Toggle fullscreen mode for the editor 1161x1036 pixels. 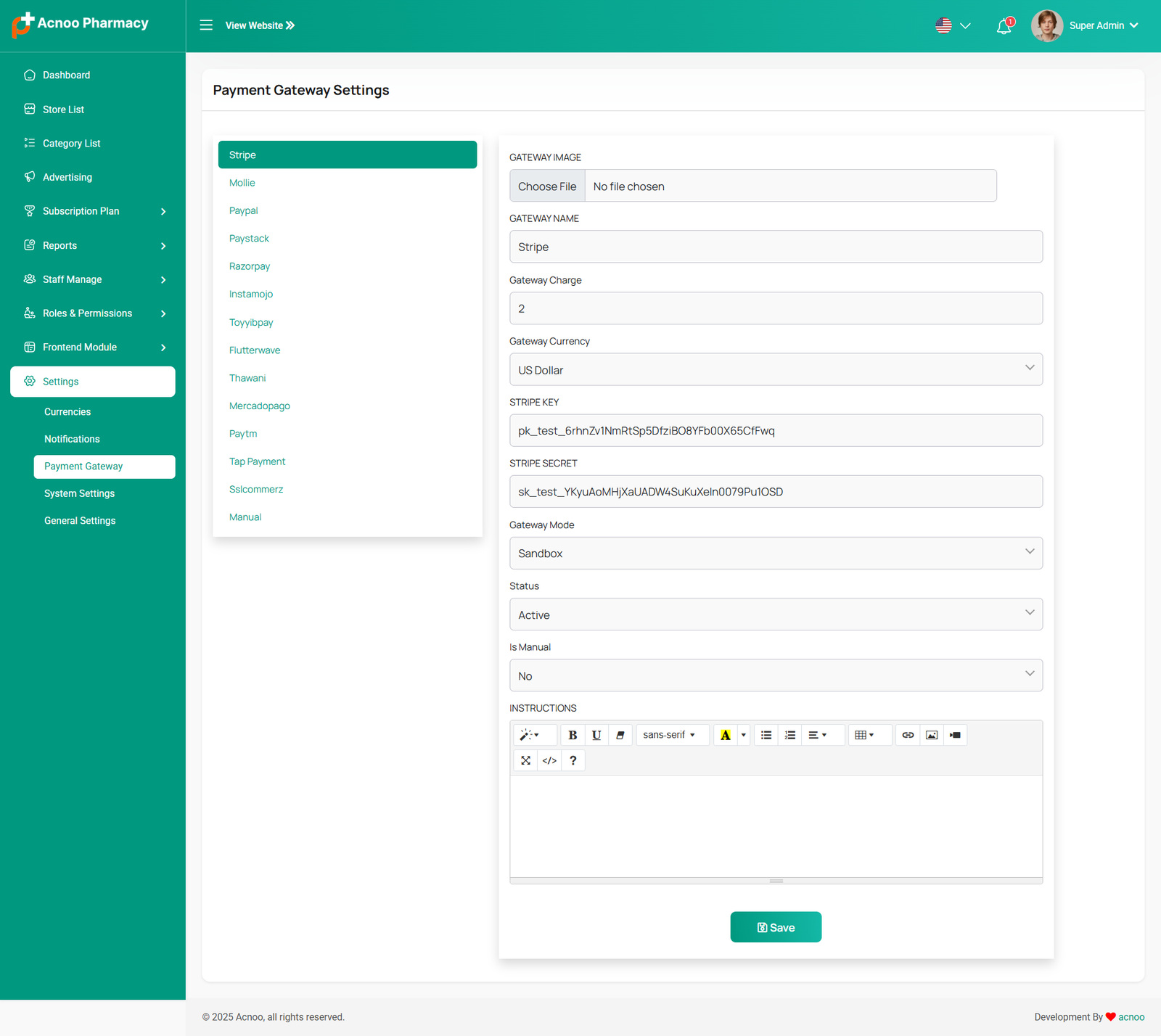(525, 760)
